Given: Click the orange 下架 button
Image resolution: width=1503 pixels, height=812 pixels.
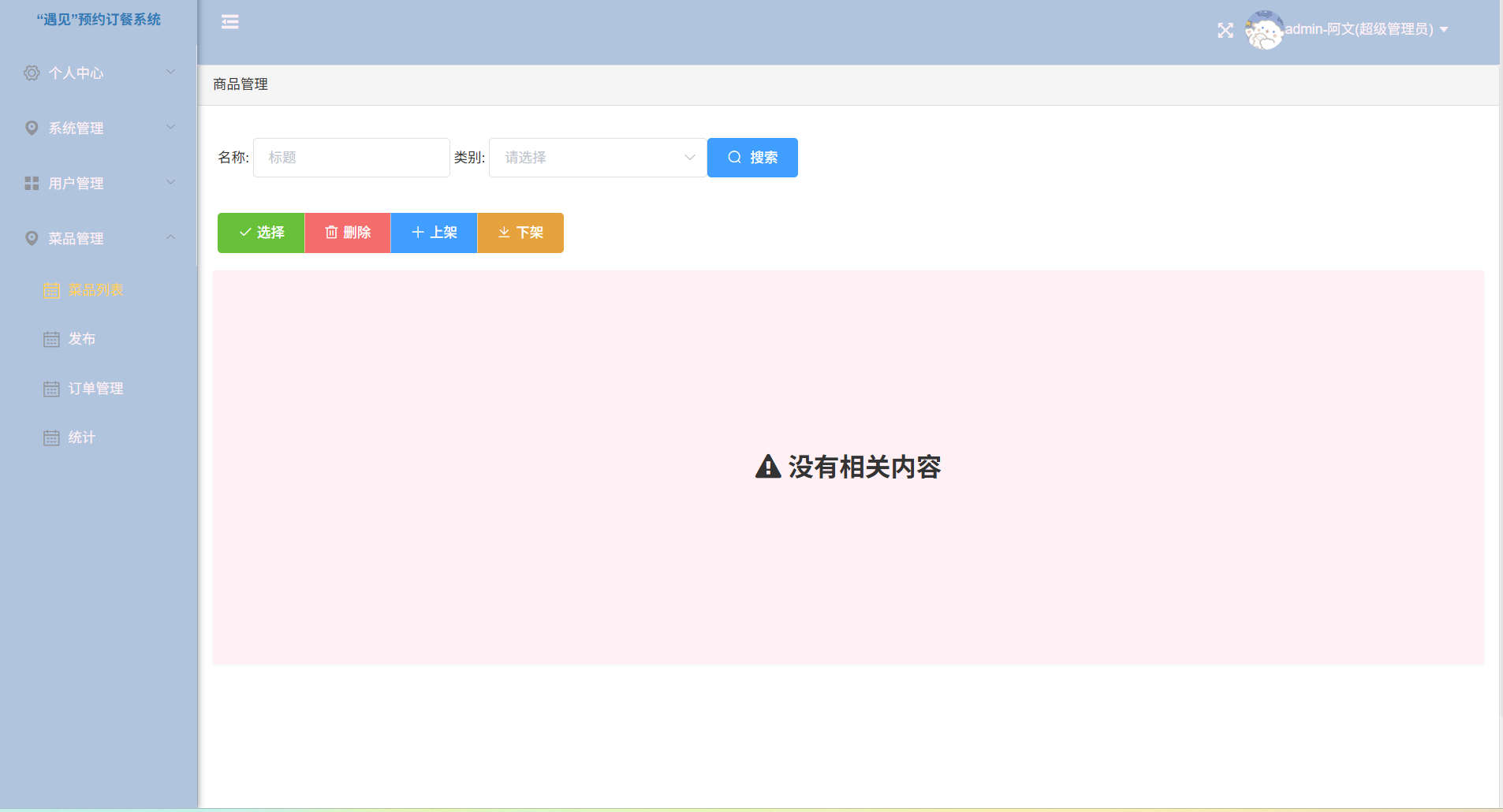Looking at the screenshot, I should pyautogui.click(x=520, y=233).
